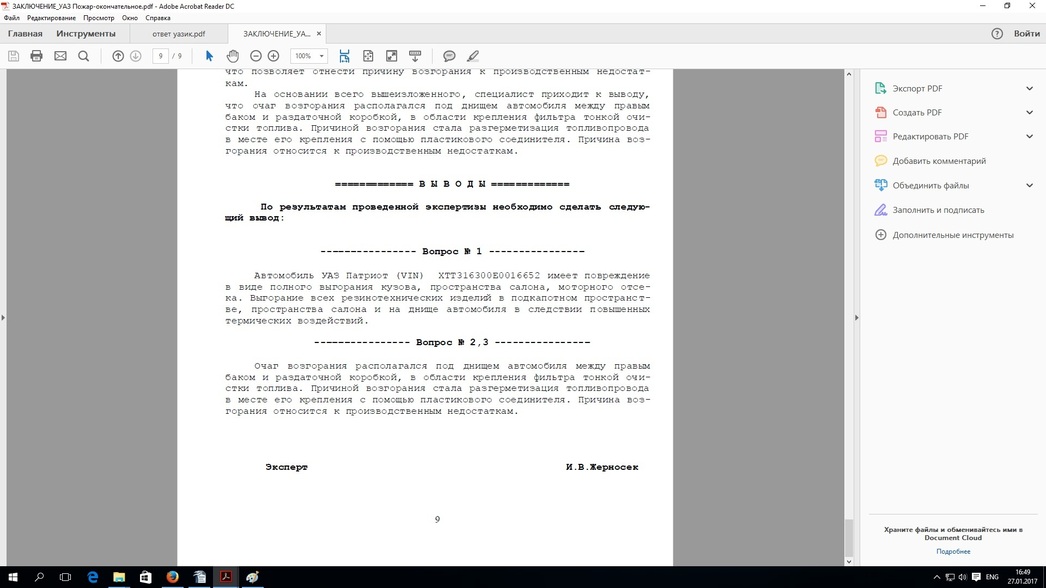Add a sticky note comment
Screen dimensions: 1046x588
click(449, 56)
